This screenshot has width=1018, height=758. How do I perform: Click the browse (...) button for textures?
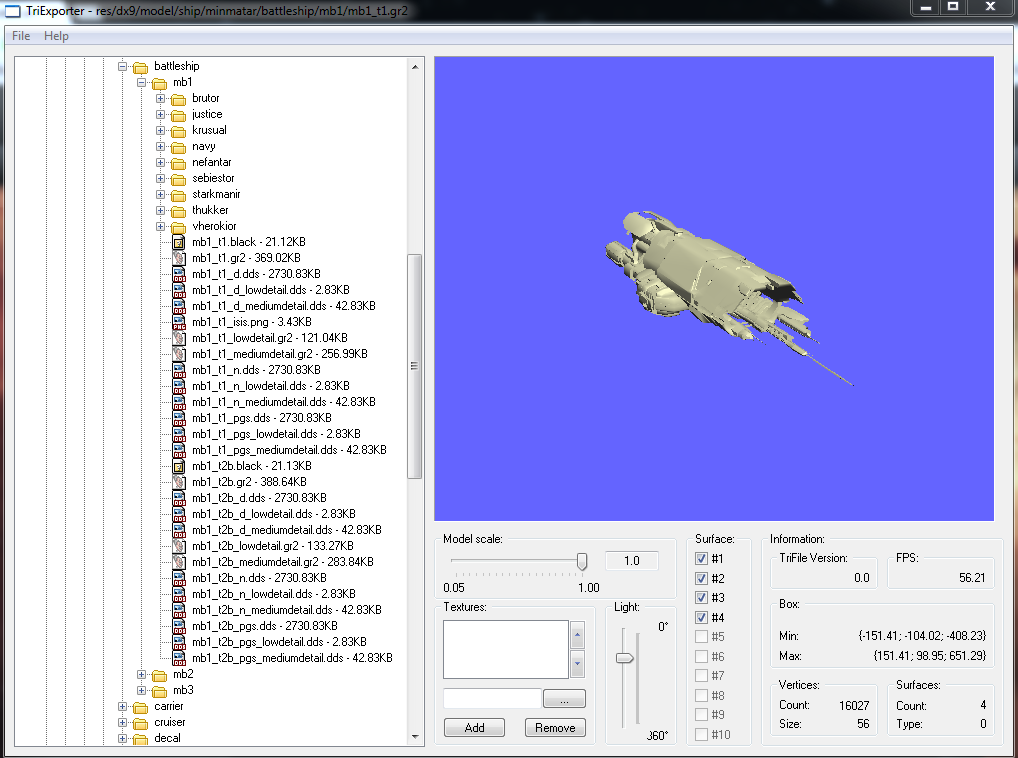pos(564,699)
